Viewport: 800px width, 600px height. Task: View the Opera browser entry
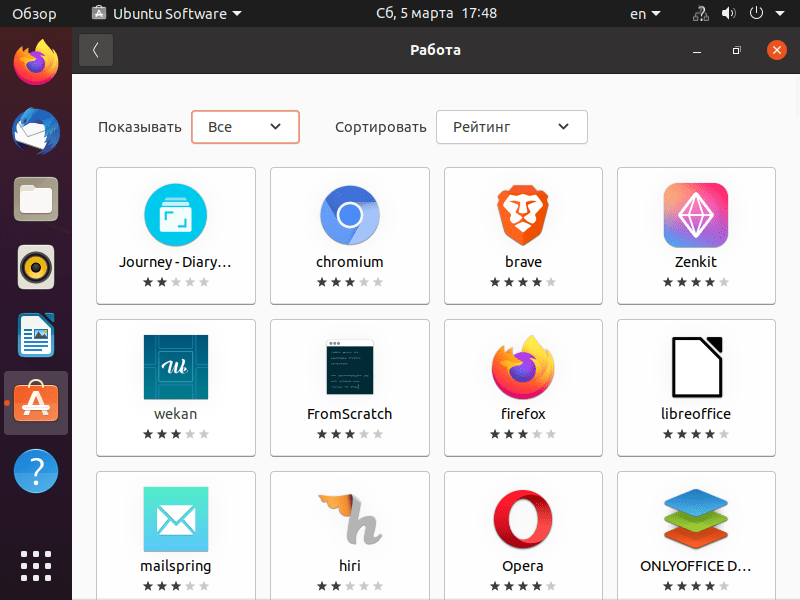pos(522,535)
